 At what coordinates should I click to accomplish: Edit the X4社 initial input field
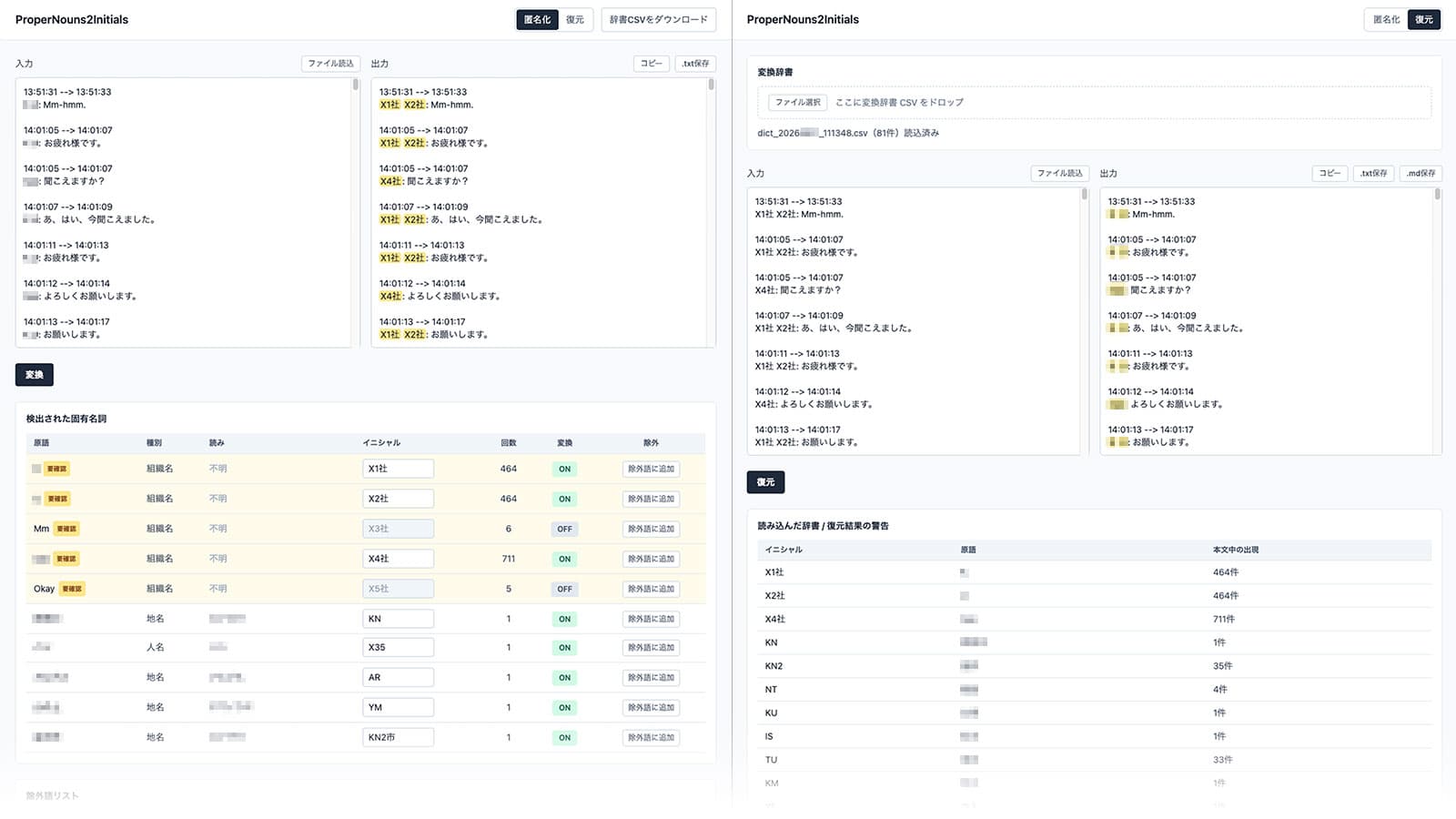(x=398, y=559)
